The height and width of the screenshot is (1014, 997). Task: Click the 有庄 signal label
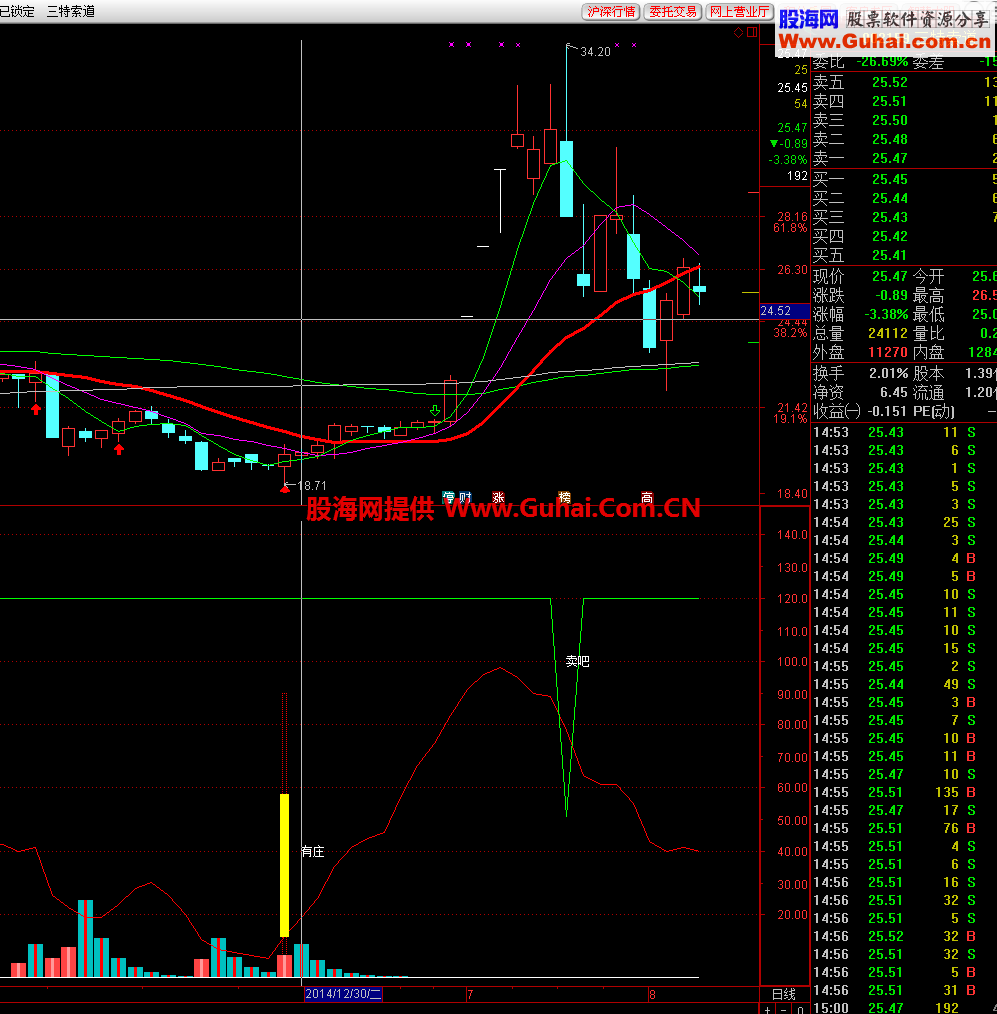point(313,852)
